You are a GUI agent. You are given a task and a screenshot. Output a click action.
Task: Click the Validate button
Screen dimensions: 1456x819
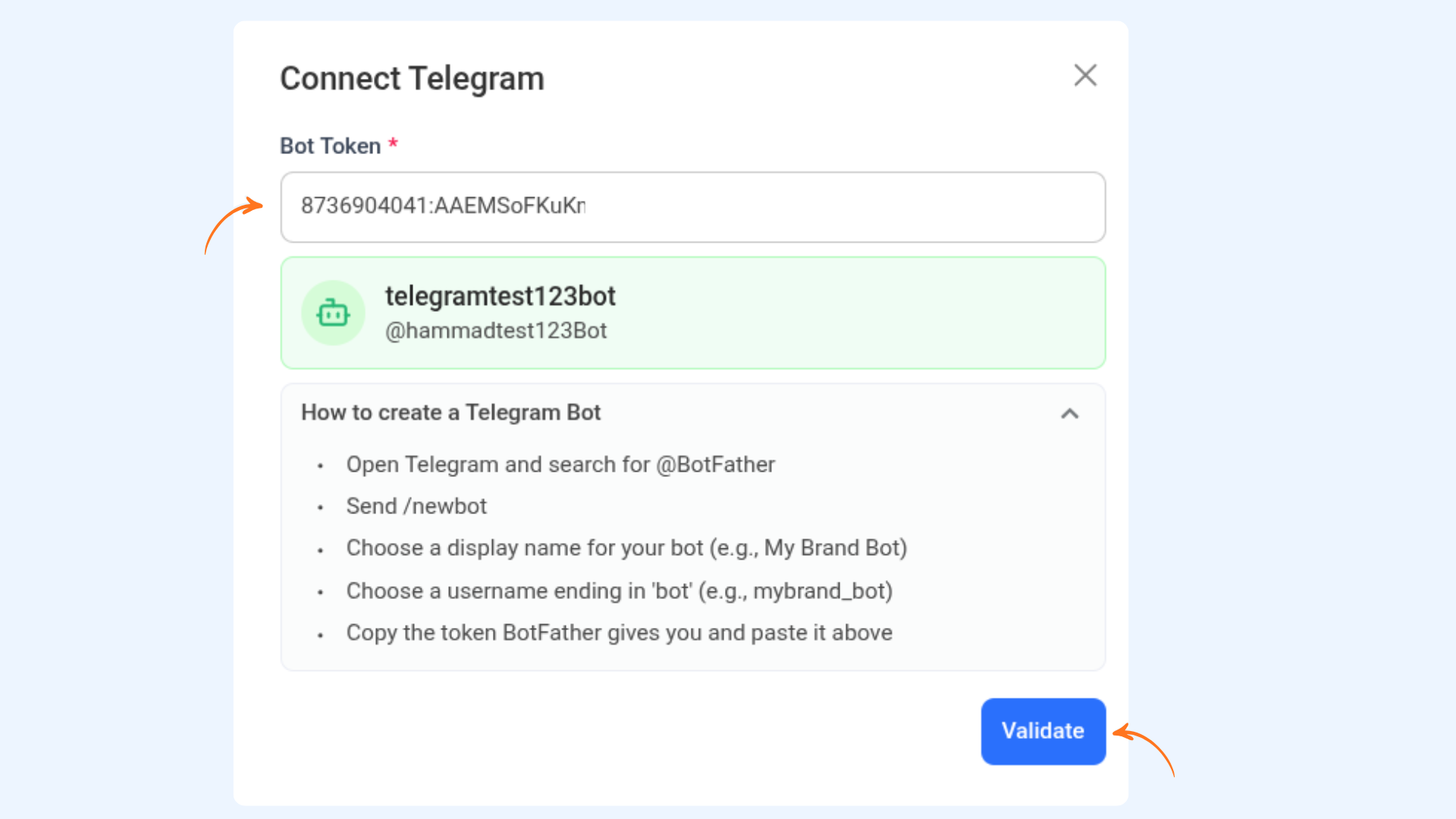click(x=1043, y=731)
